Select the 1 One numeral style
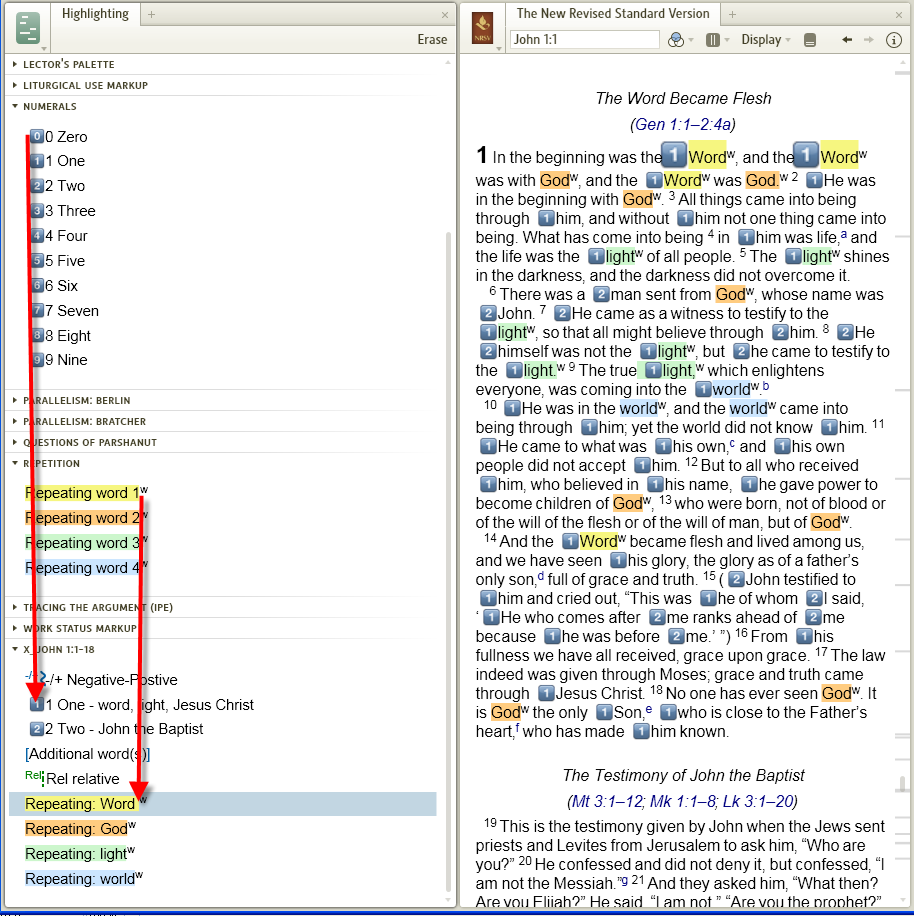Image resolution: width=914 pixels, height=916 pixels. click(x=57, y=161)
